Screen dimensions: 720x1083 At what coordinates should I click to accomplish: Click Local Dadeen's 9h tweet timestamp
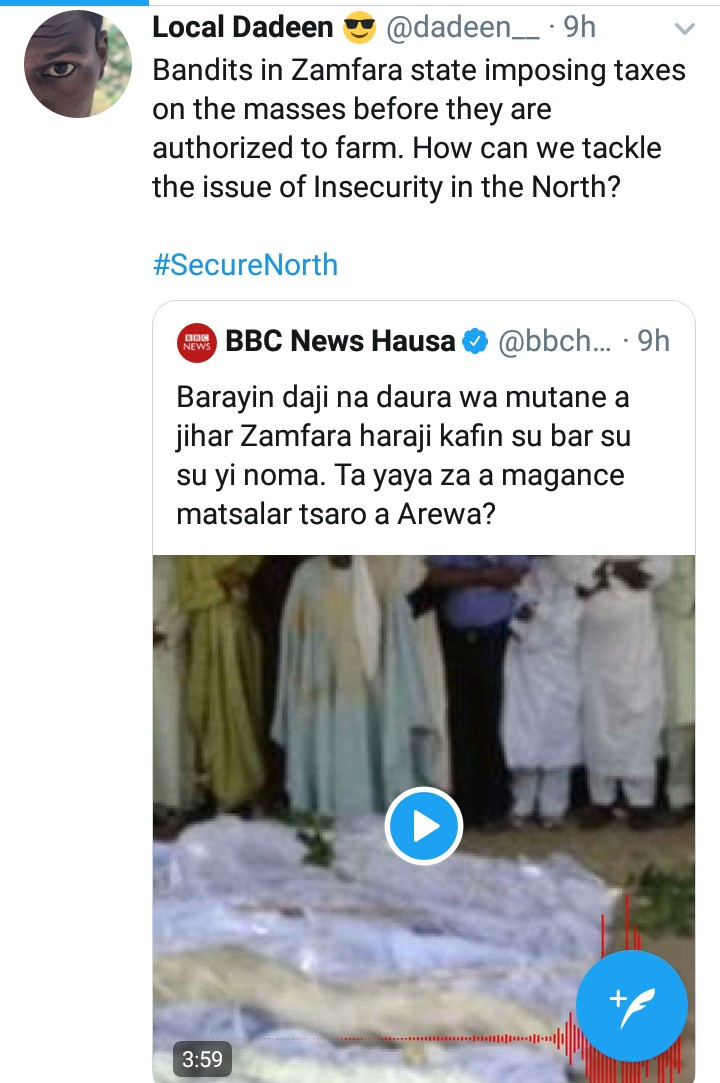[580, 28]
